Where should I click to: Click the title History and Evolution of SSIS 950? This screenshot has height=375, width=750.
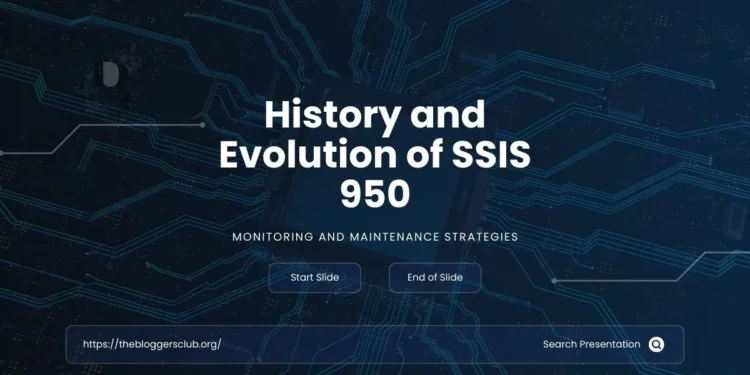375,154
